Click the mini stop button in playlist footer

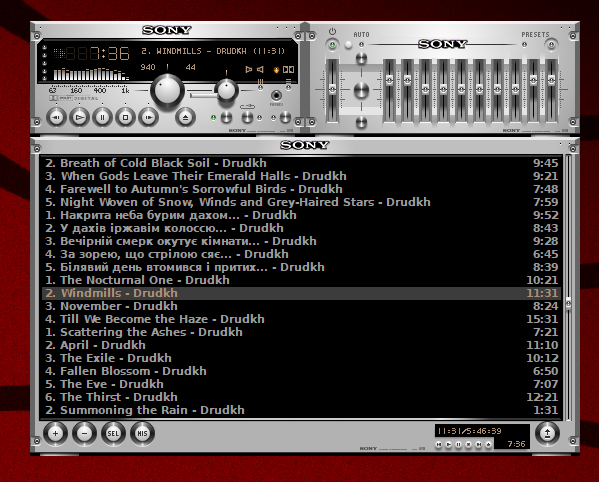(x=468, y=445)
